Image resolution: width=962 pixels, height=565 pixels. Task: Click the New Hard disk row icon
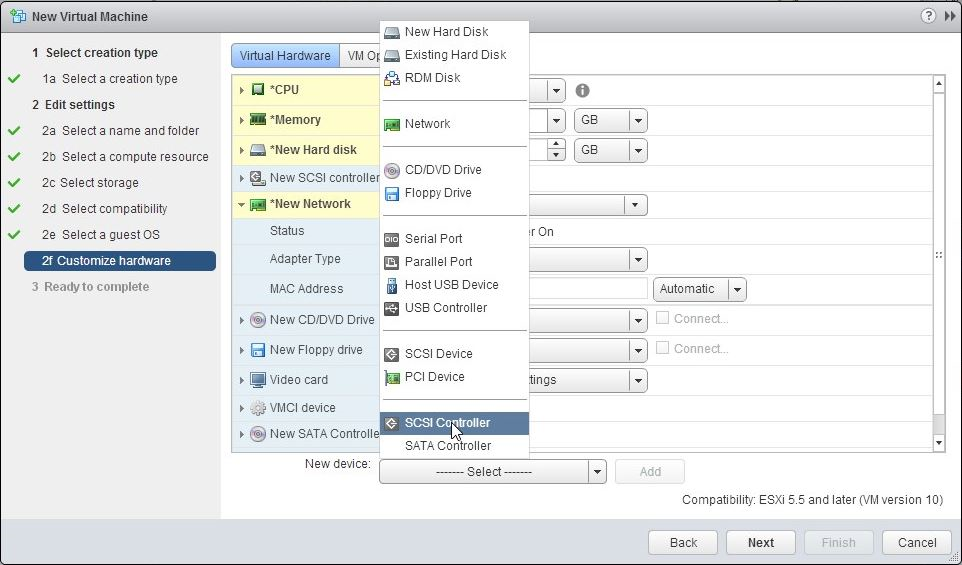click(258, 150)
